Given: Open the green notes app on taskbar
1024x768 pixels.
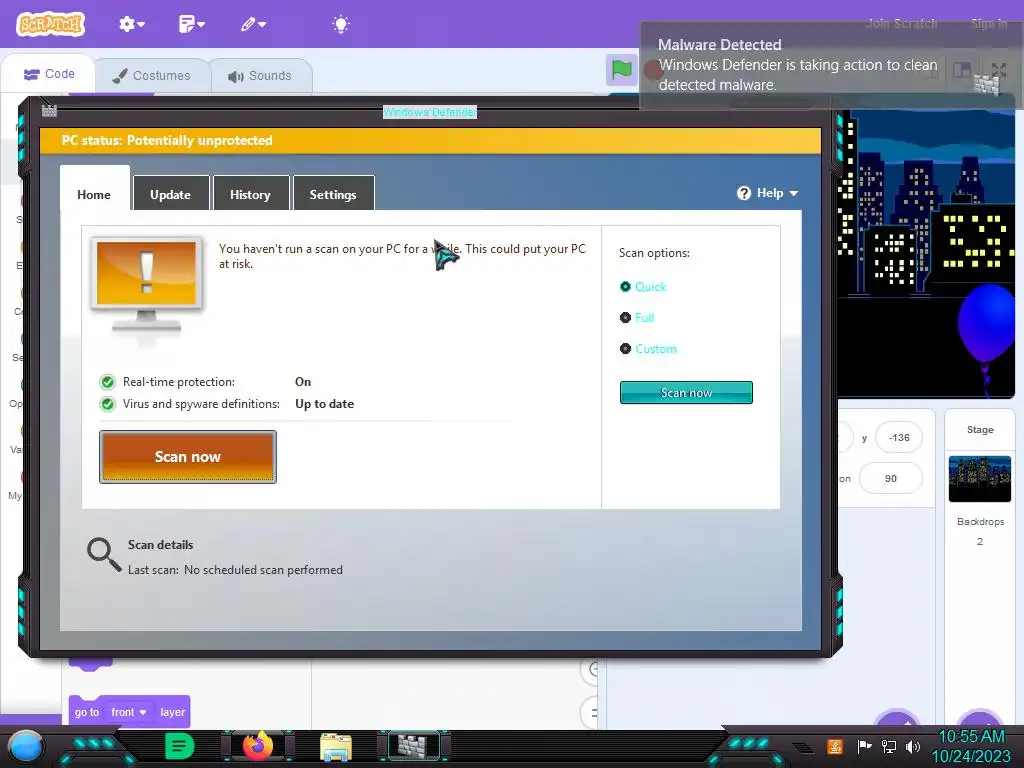Looking at the screenshot, I should (x=180, y=746).
